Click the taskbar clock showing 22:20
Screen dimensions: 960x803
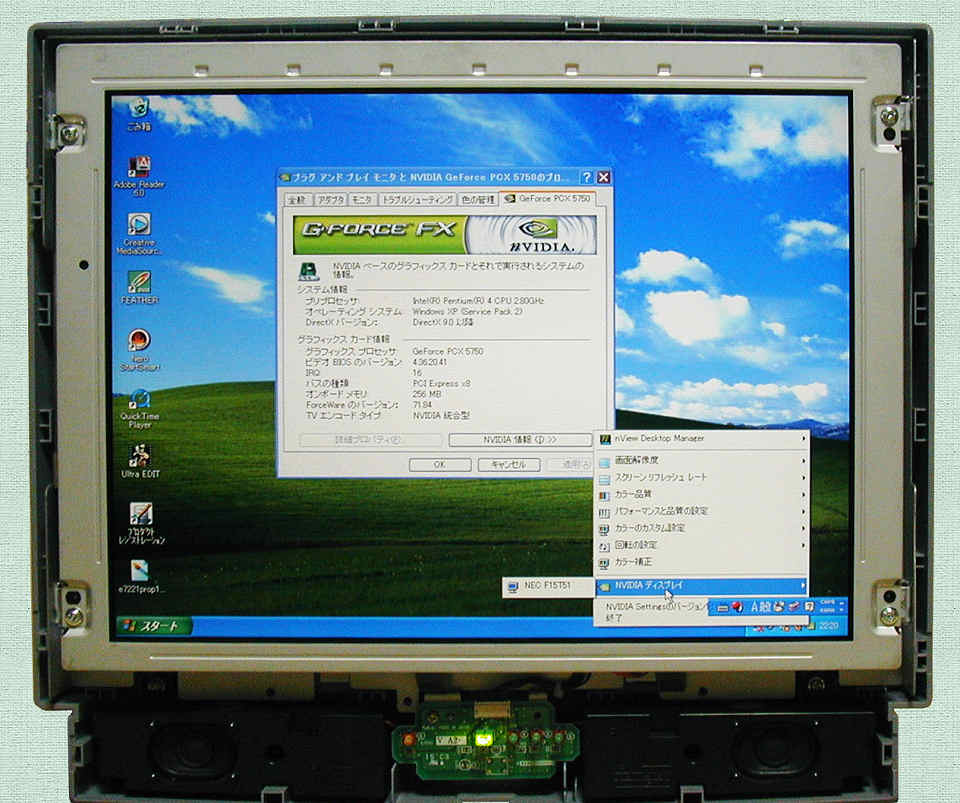click(828, 626)
